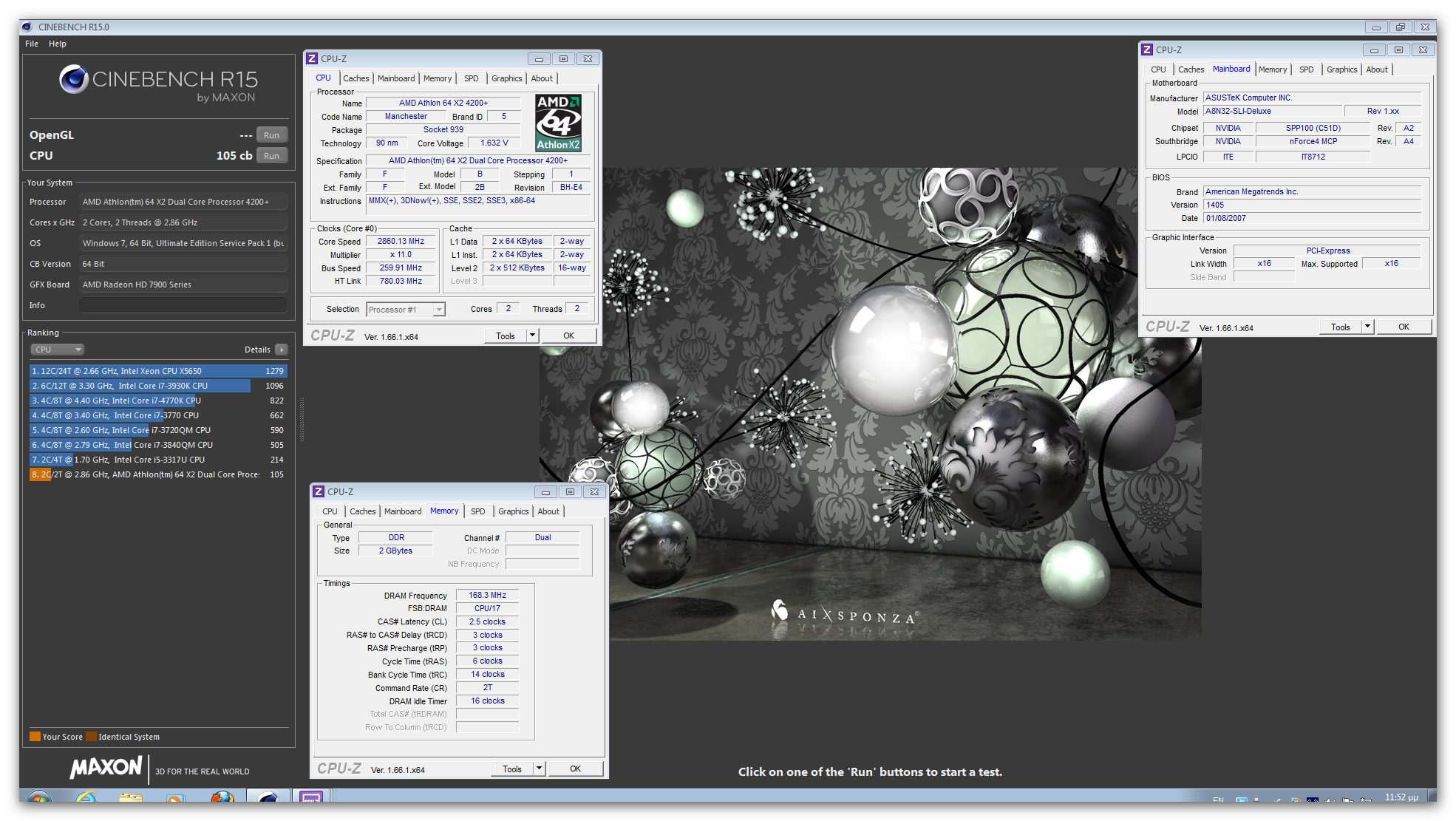
Task: Click Tools button in CPU-Z Mainboard window
Action: point(1341,327)
